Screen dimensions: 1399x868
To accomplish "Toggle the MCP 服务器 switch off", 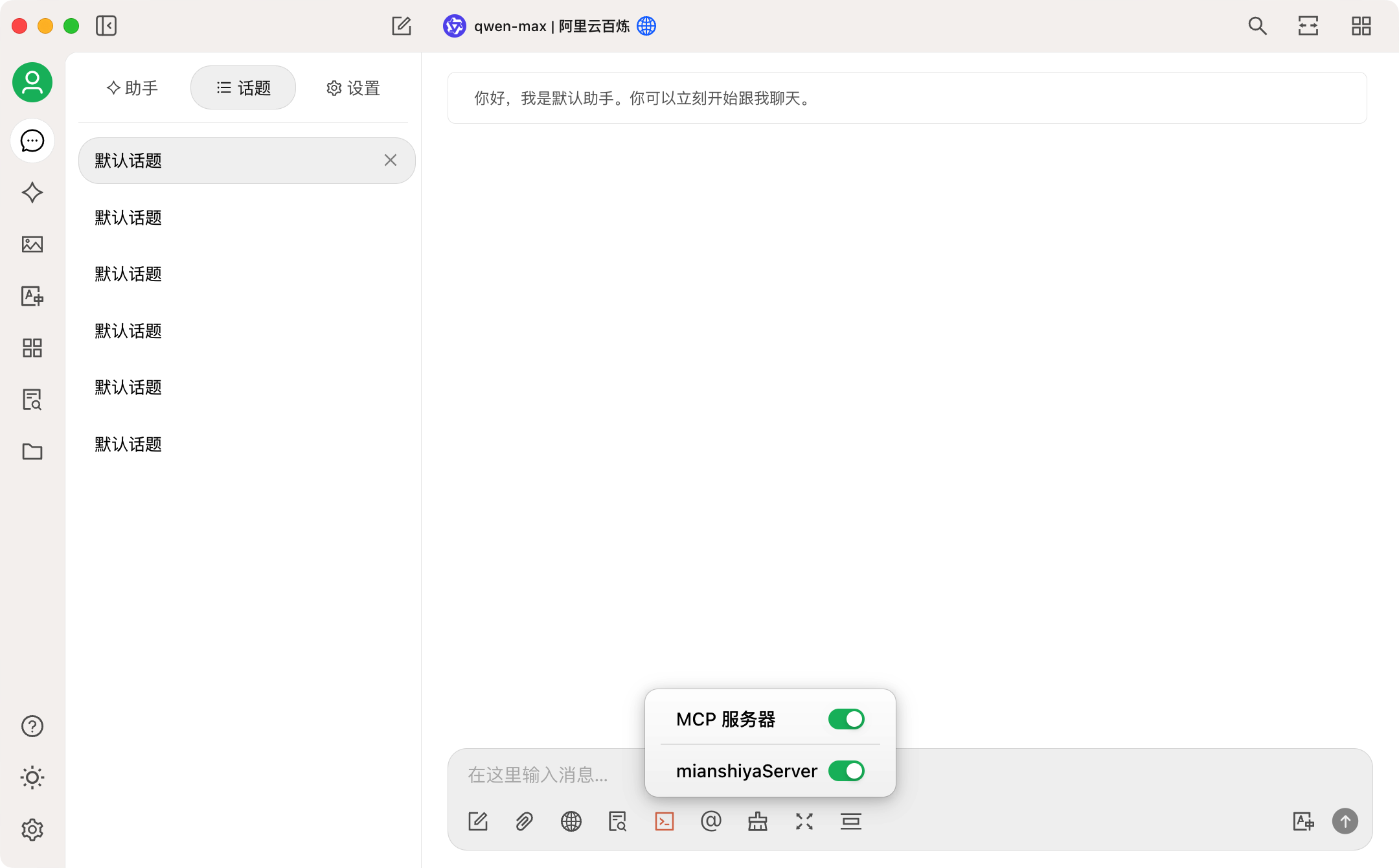I will pyautogui.click(x=846, y=719).
